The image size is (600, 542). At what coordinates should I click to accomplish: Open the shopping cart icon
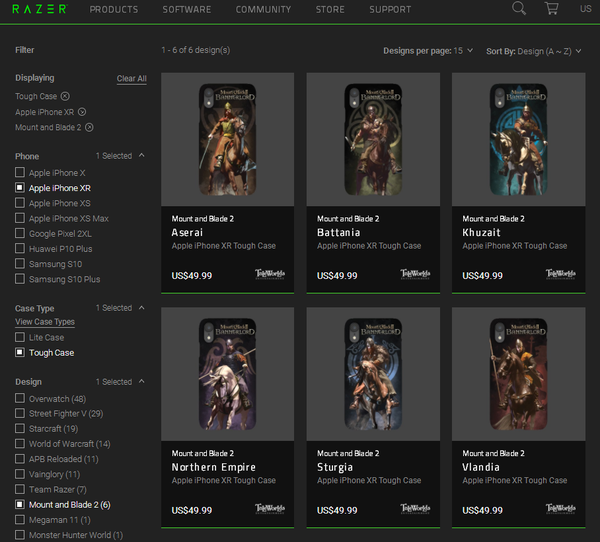[x=551, y=8]
